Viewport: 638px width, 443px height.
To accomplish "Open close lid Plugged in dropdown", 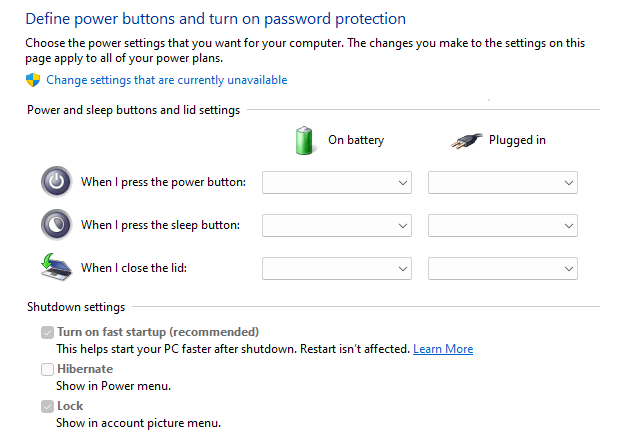I will pyautogui.click(x=503, y=268).
